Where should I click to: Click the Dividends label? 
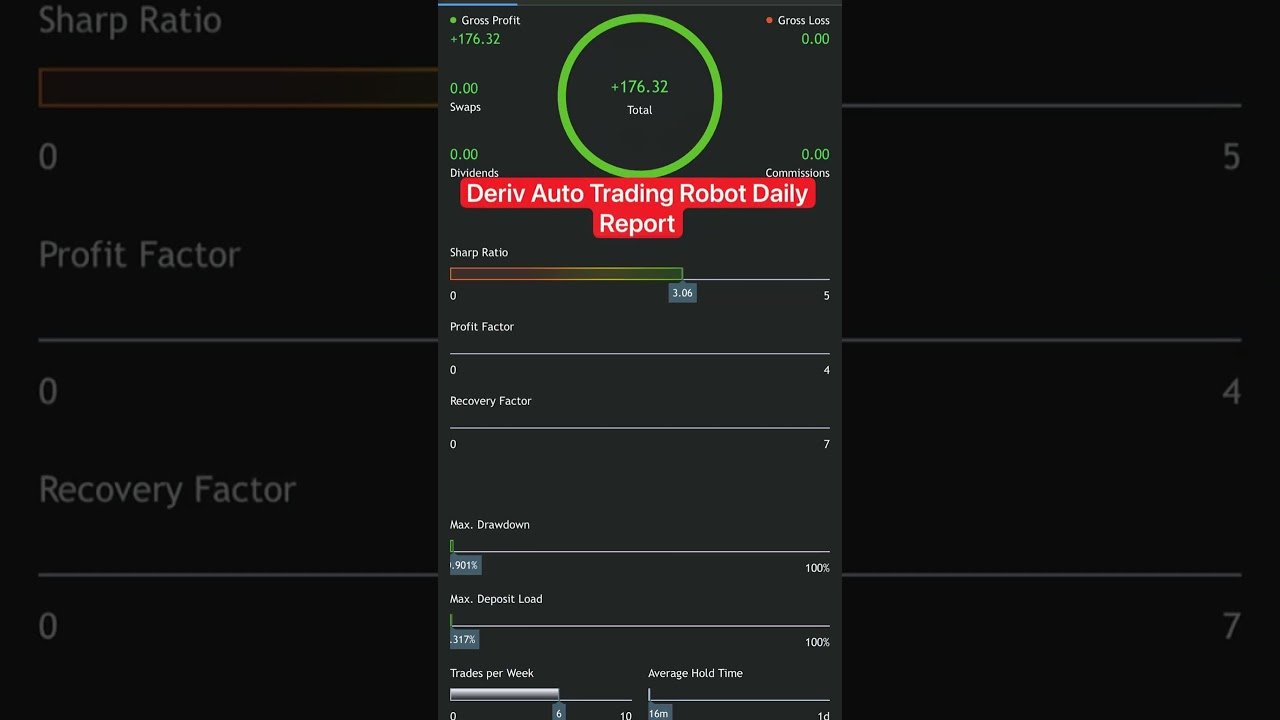click(x=474, y=173)
